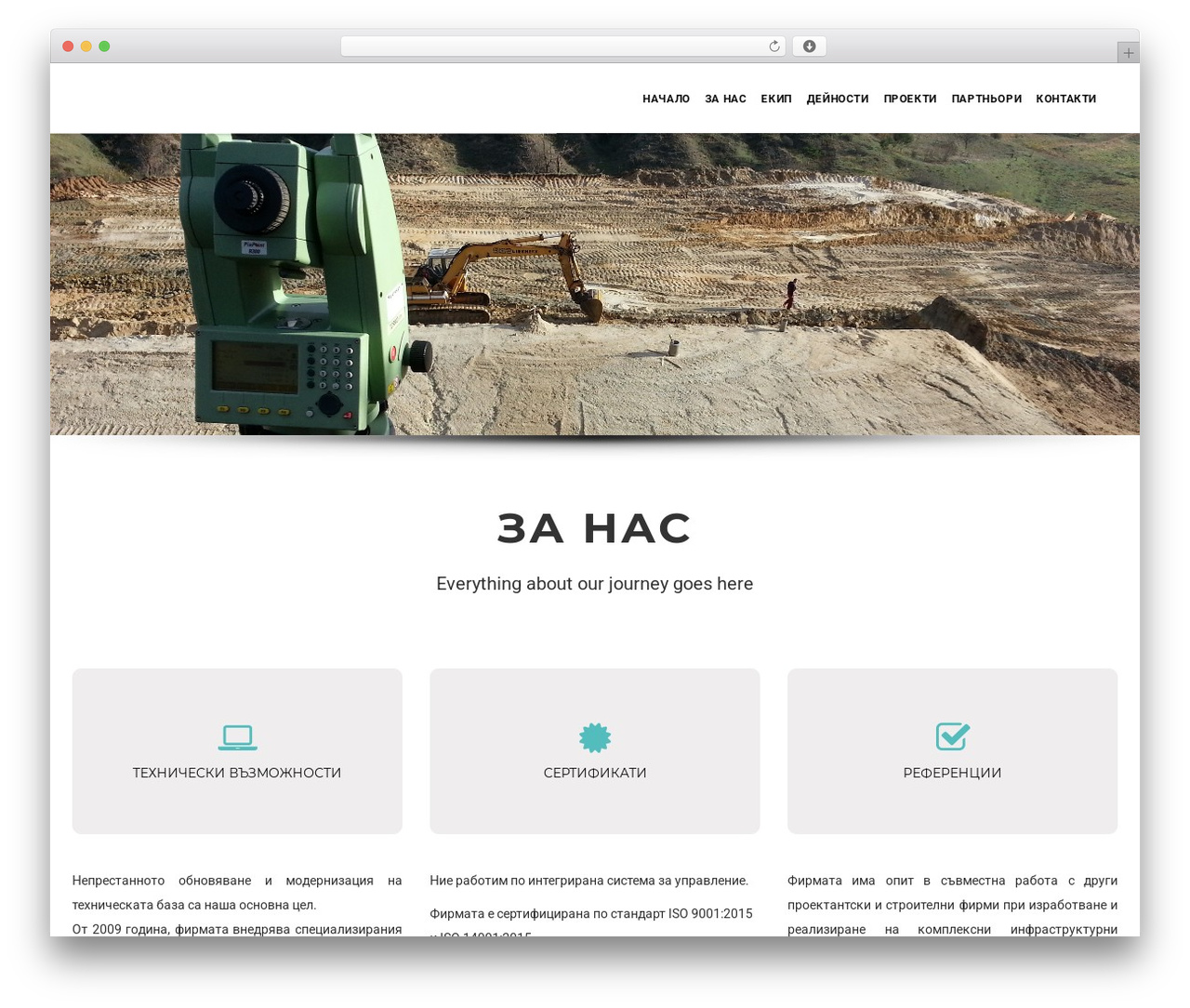Image resolution: width=1190 pixels, height=1008 pixels.
Task: Reload the page with the refresh icon
Action: pos(773,46)
